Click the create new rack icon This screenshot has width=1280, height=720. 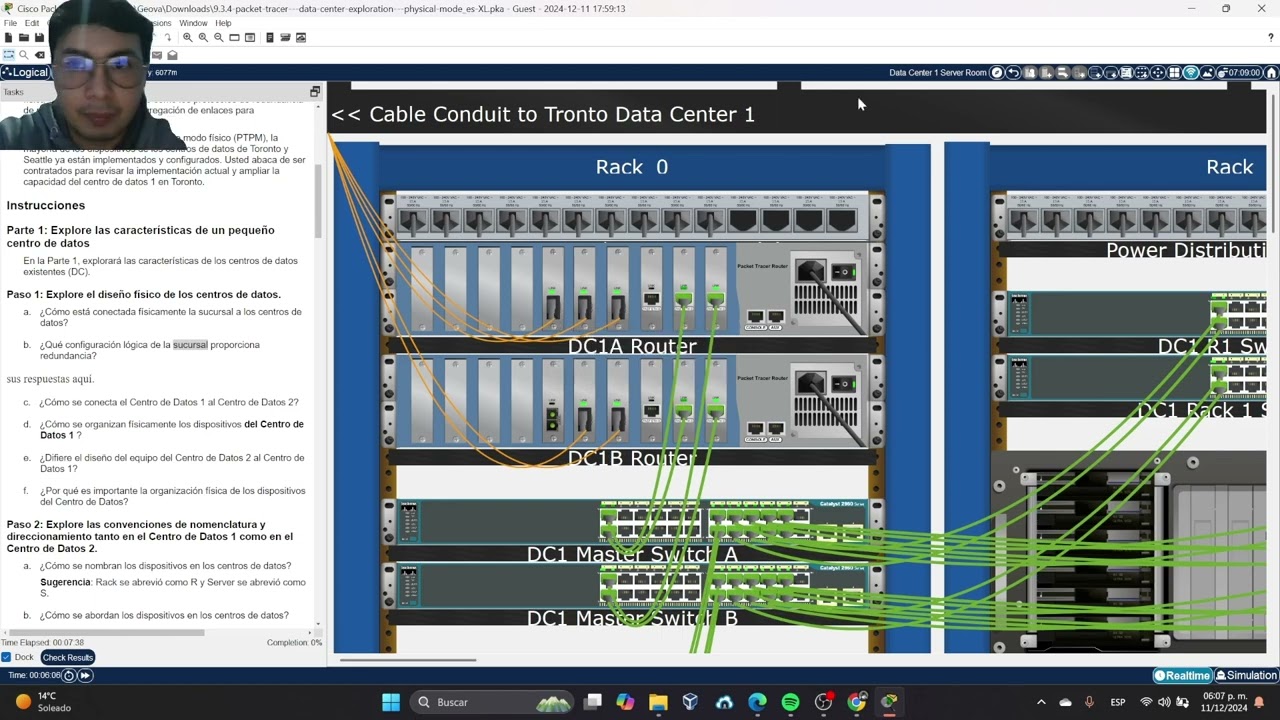[x=1095, y=73]
